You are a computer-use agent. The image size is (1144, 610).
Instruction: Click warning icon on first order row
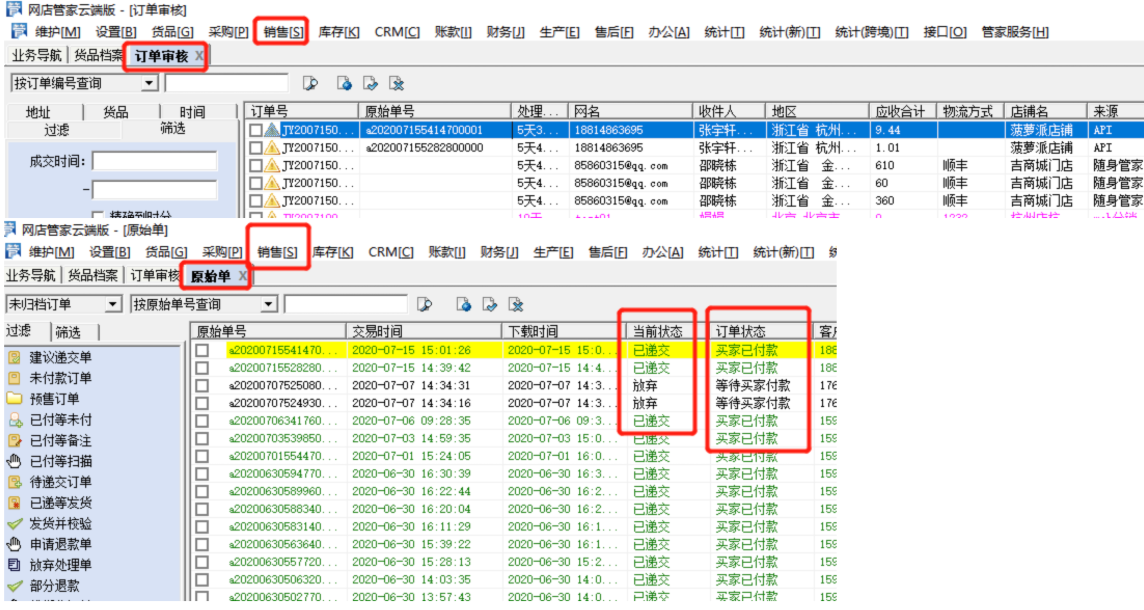pyautogui.click(x=272, y=130)
